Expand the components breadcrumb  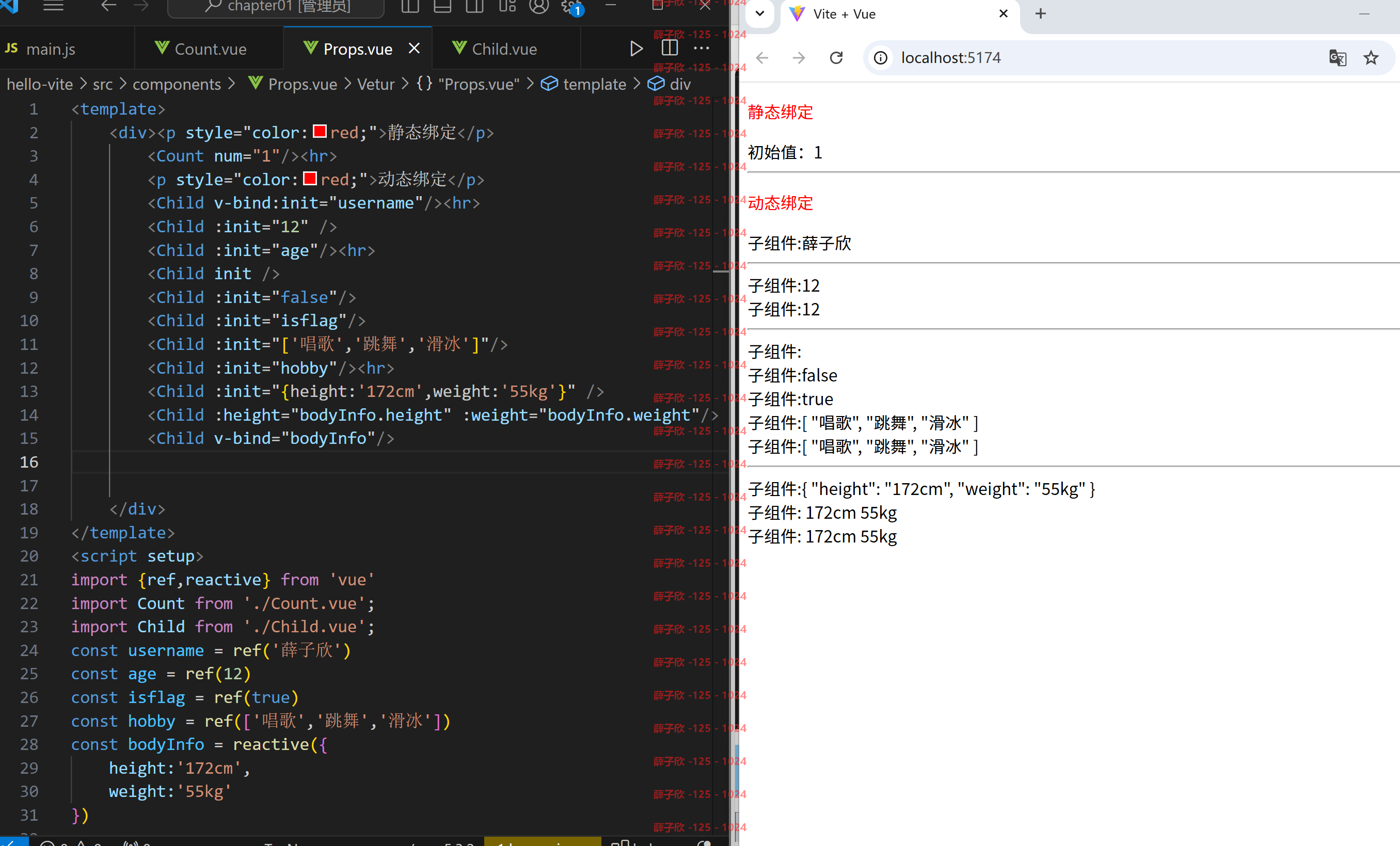point(177,84)
